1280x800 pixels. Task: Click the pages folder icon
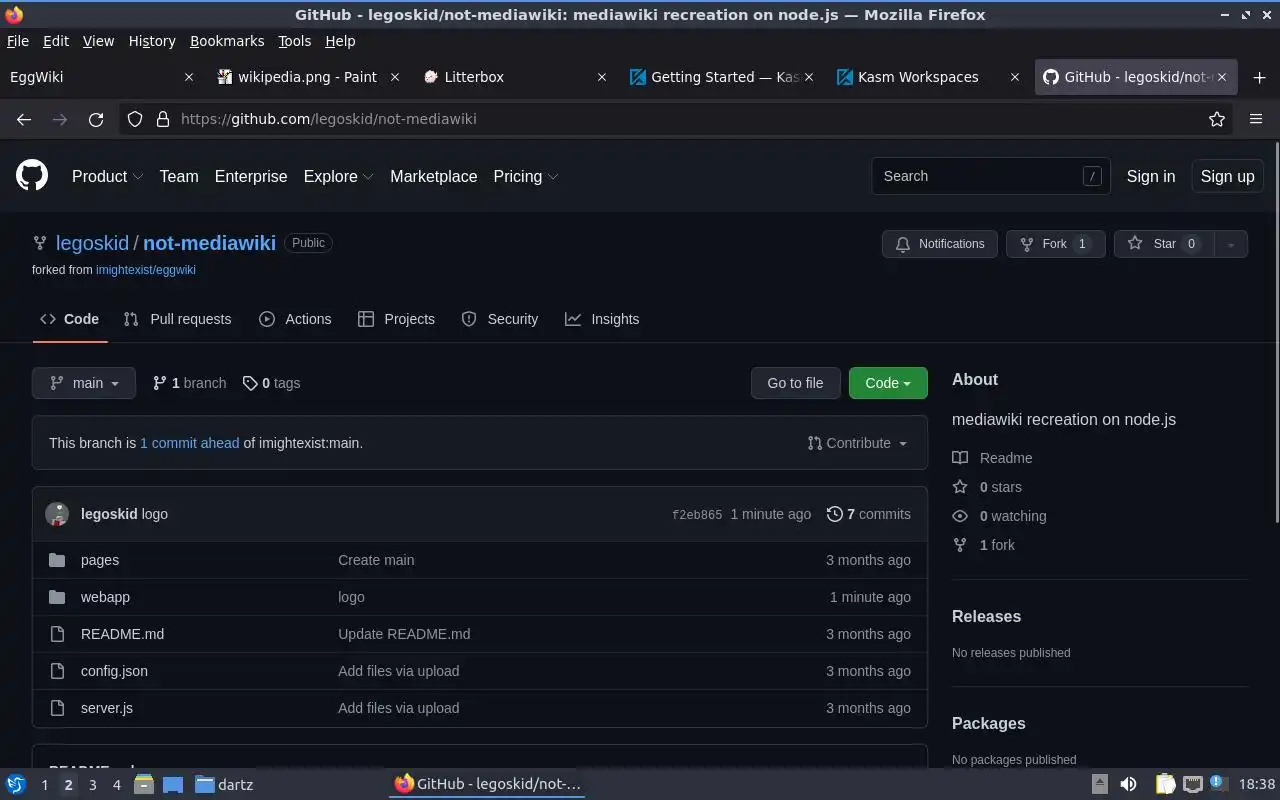coord(57,560)
